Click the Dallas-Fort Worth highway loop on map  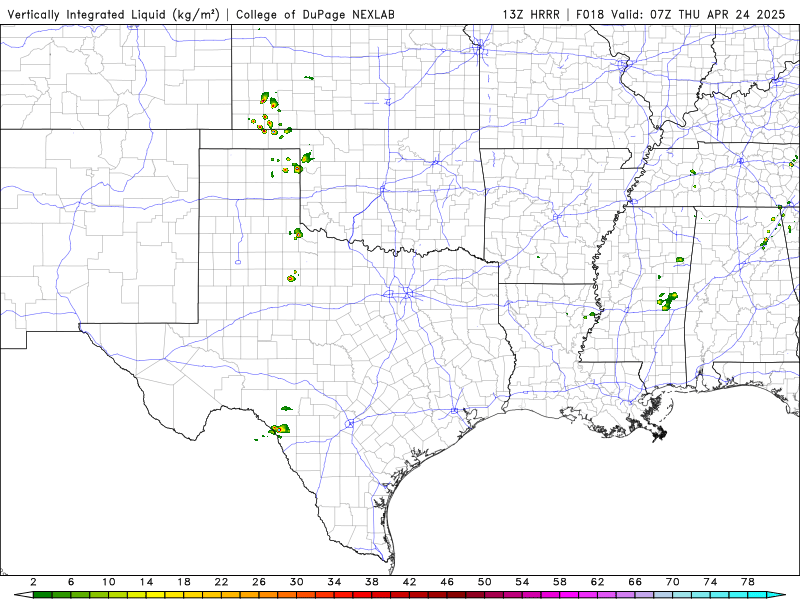398,294
